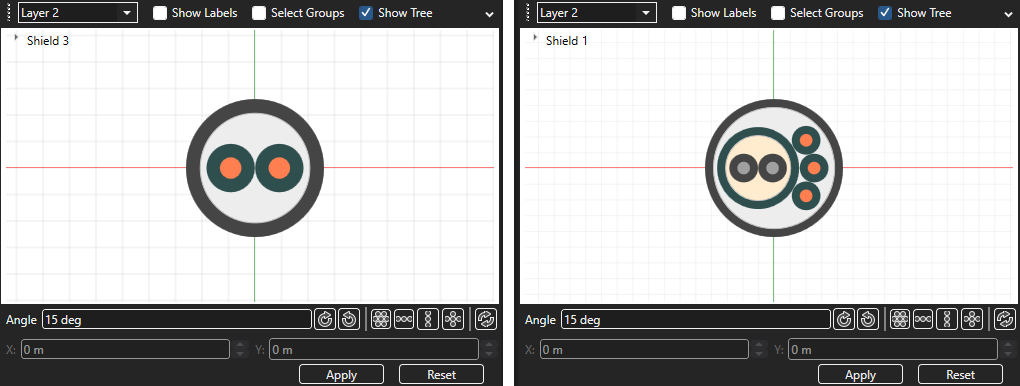1020x386 pixels.
Task: Open Layer 2 dropdown in left panel
Action: [78, 13]
